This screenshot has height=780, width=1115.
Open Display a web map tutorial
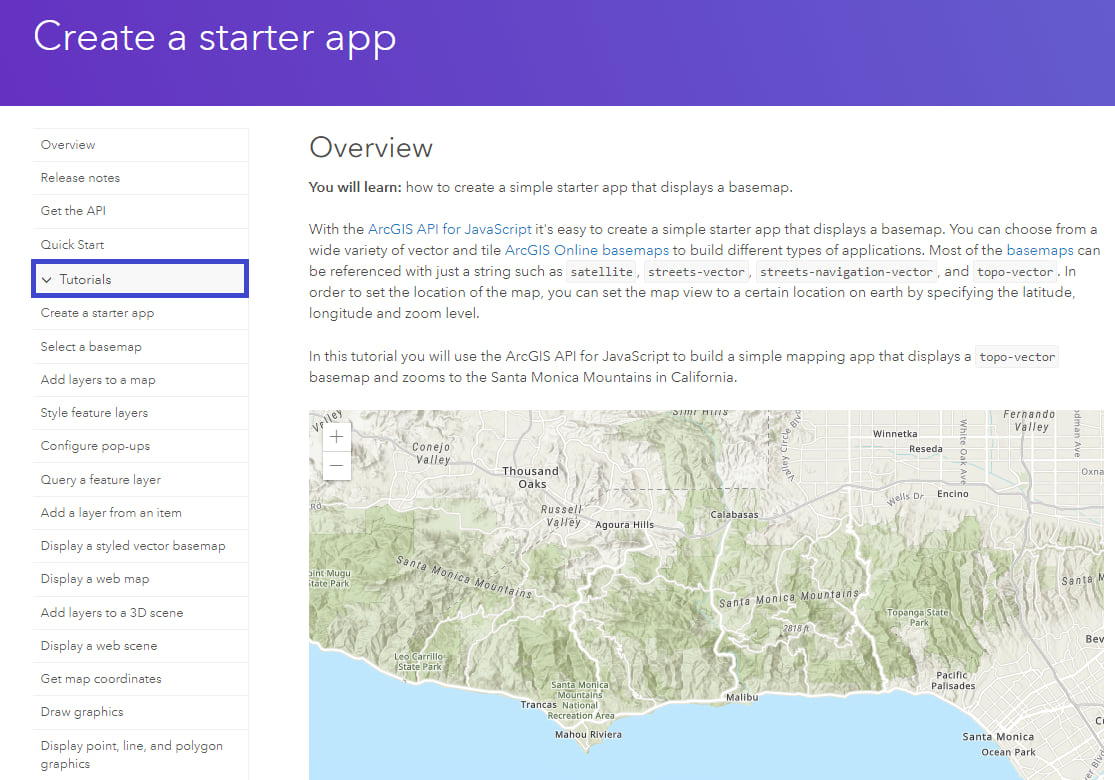point(94,579)
